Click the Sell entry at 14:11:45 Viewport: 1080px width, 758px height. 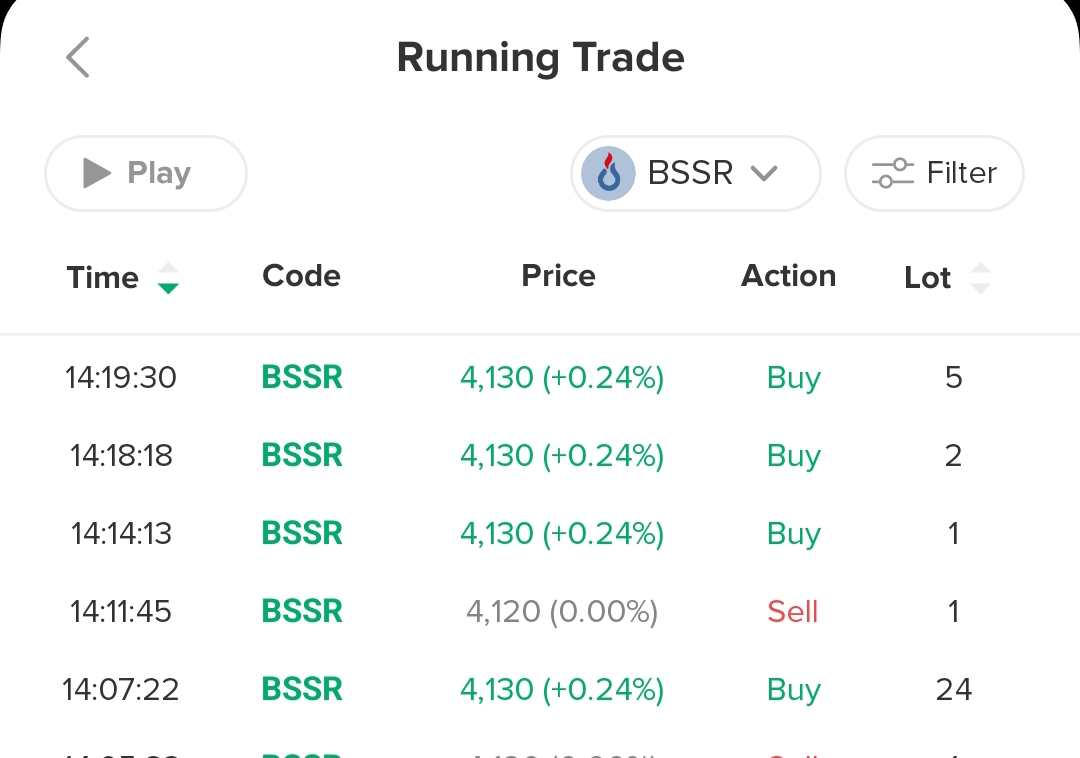(540, 610)
